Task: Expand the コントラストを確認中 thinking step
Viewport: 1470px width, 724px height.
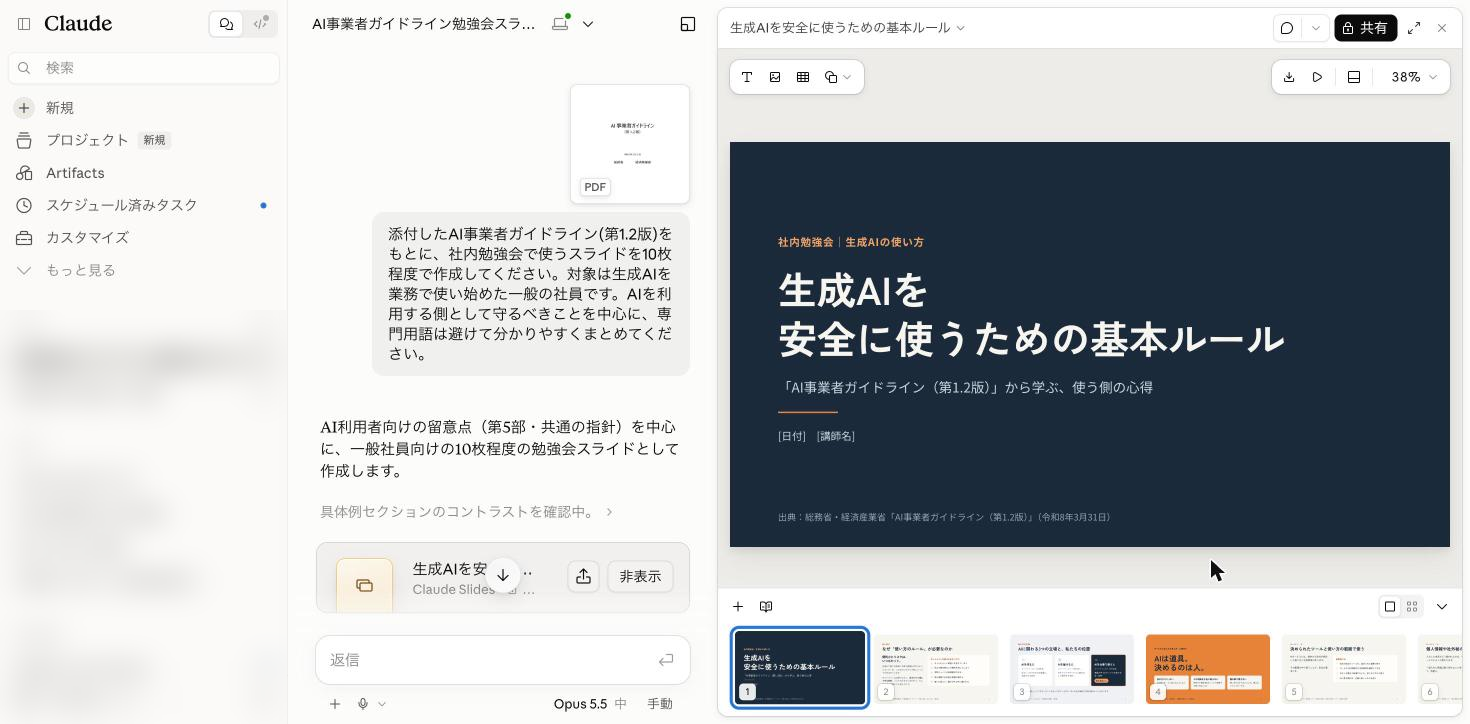Action: [467, 512]
